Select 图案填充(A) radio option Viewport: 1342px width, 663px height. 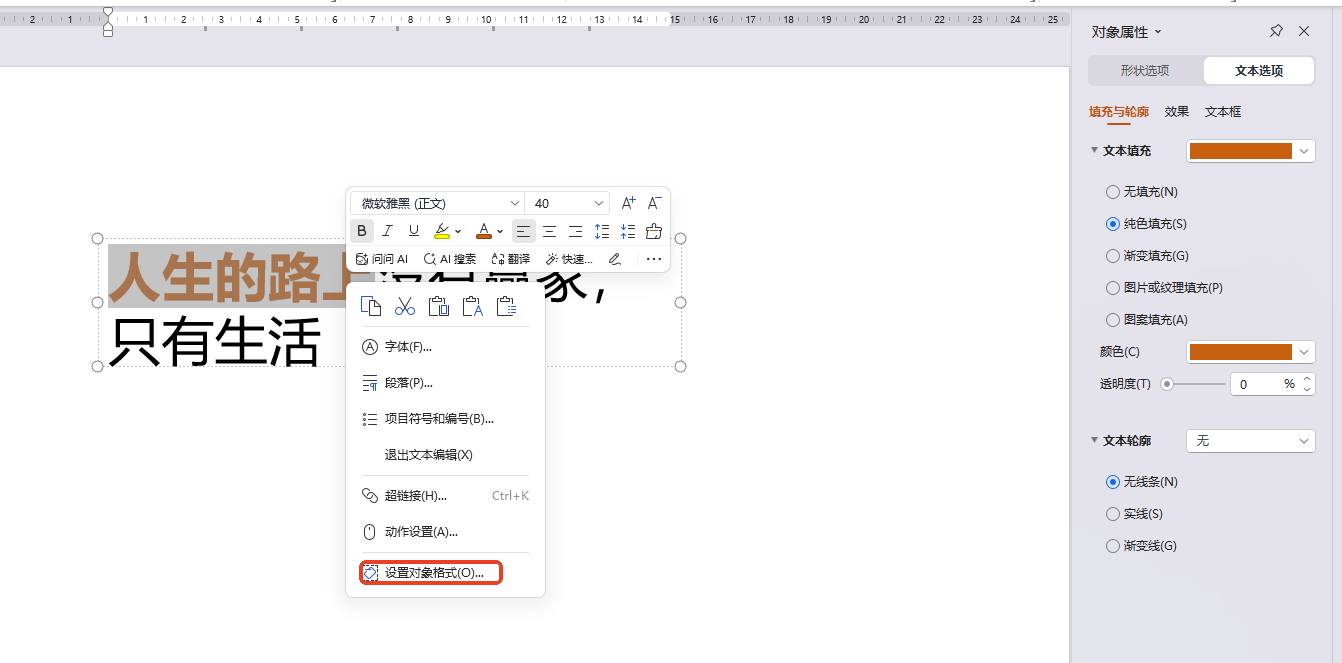click(1146, 320)
